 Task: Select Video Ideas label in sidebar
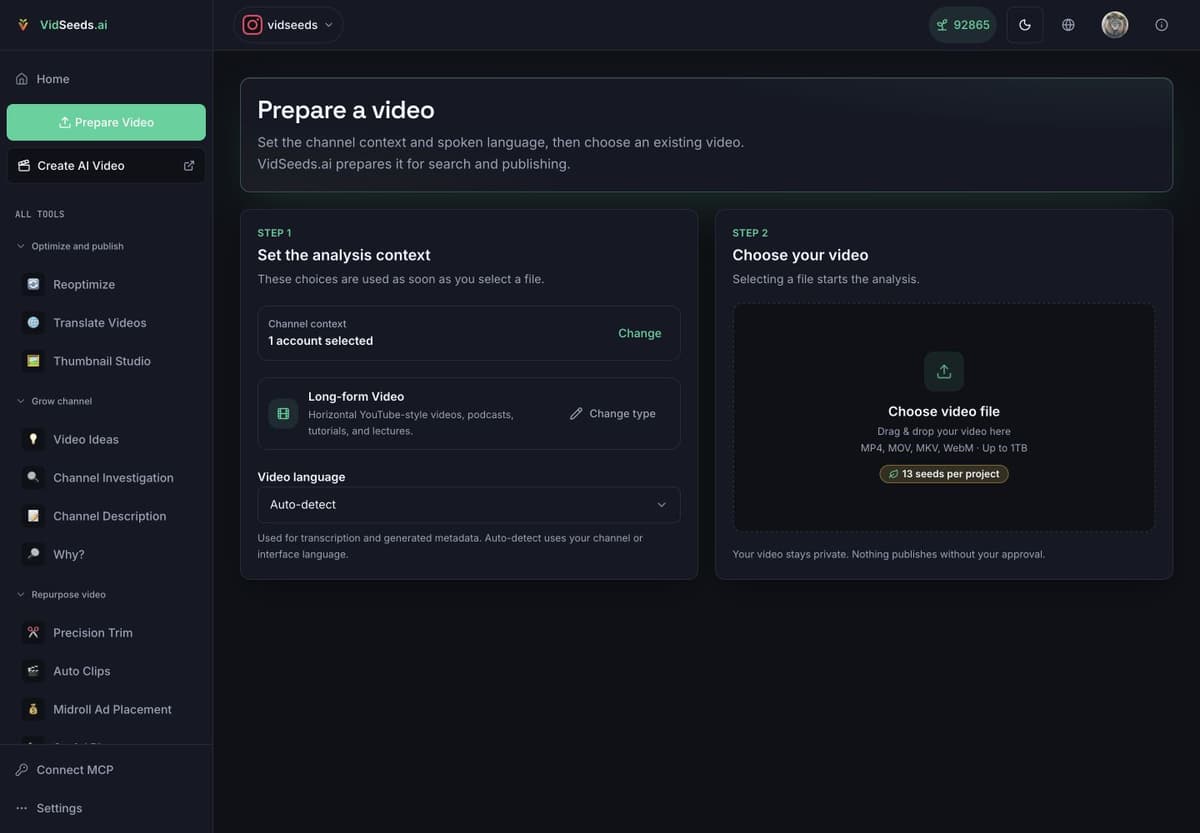[86, 439]
